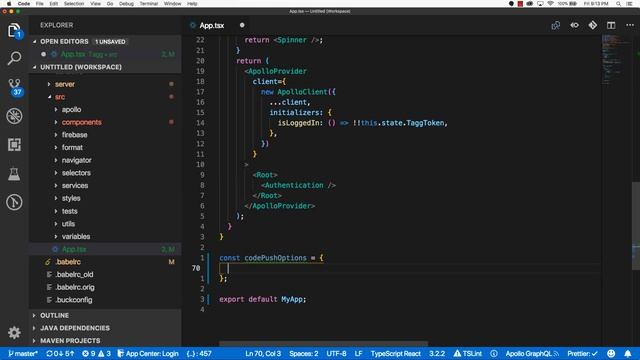Click the {.}: 457 status item

coord(199,353)
